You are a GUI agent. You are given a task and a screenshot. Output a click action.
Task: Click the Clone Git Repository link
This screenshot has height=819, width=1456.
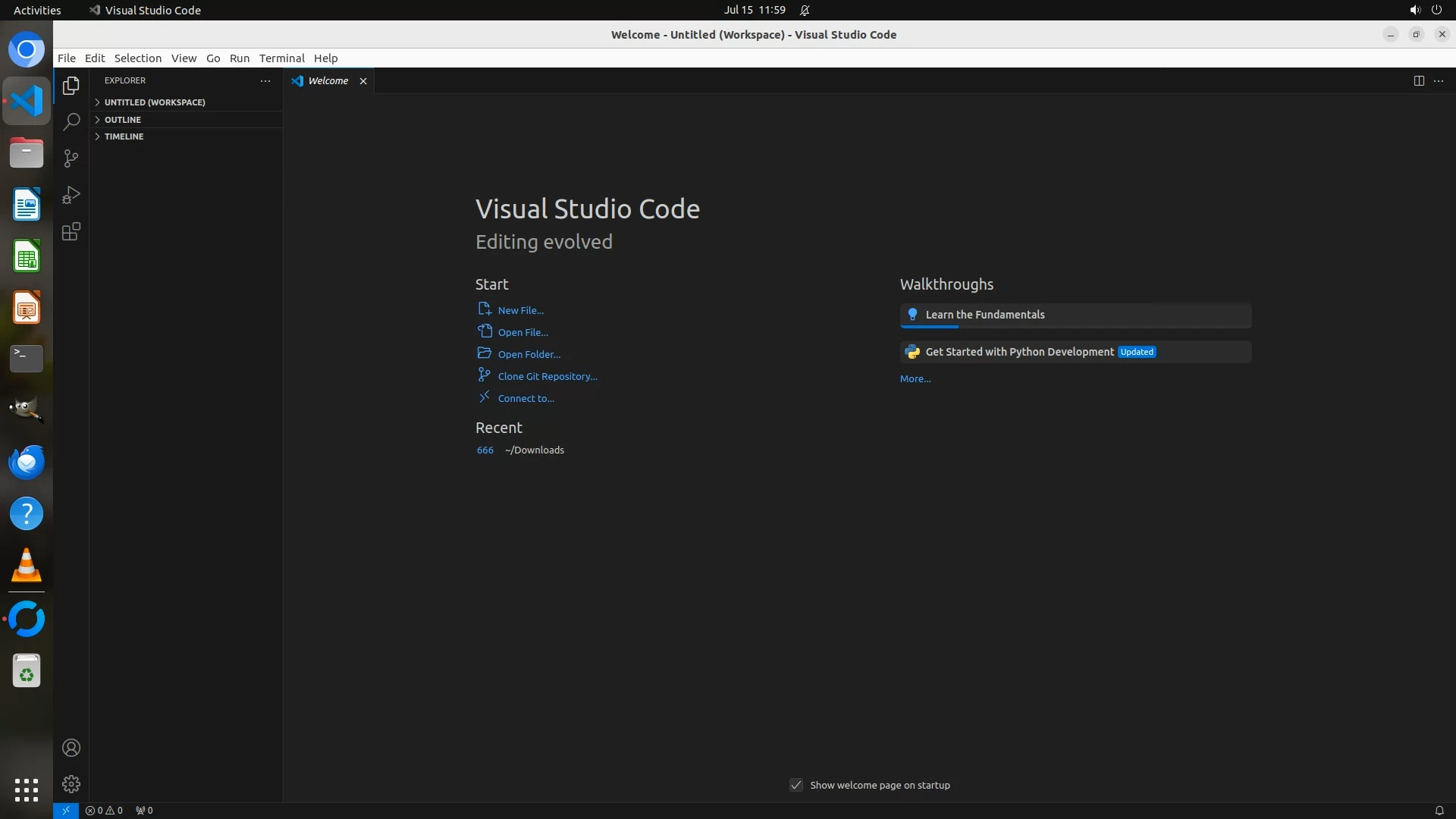coord(547,376)
